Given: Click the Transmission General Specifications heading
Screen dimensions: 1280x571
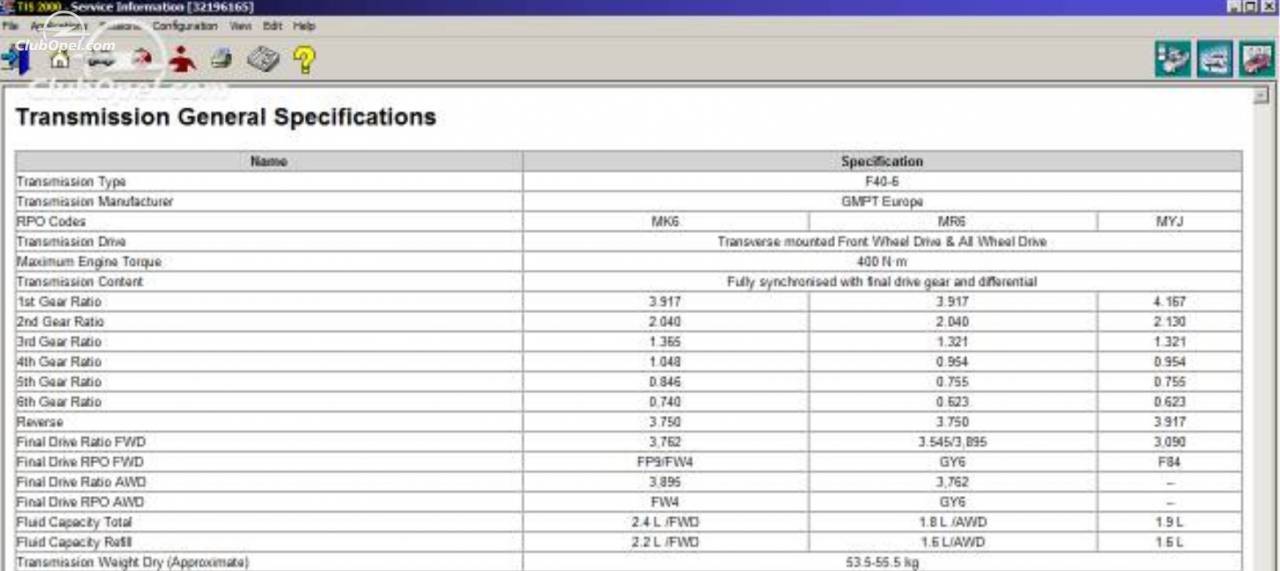Looking at the screenshot, I should point(226,117).
